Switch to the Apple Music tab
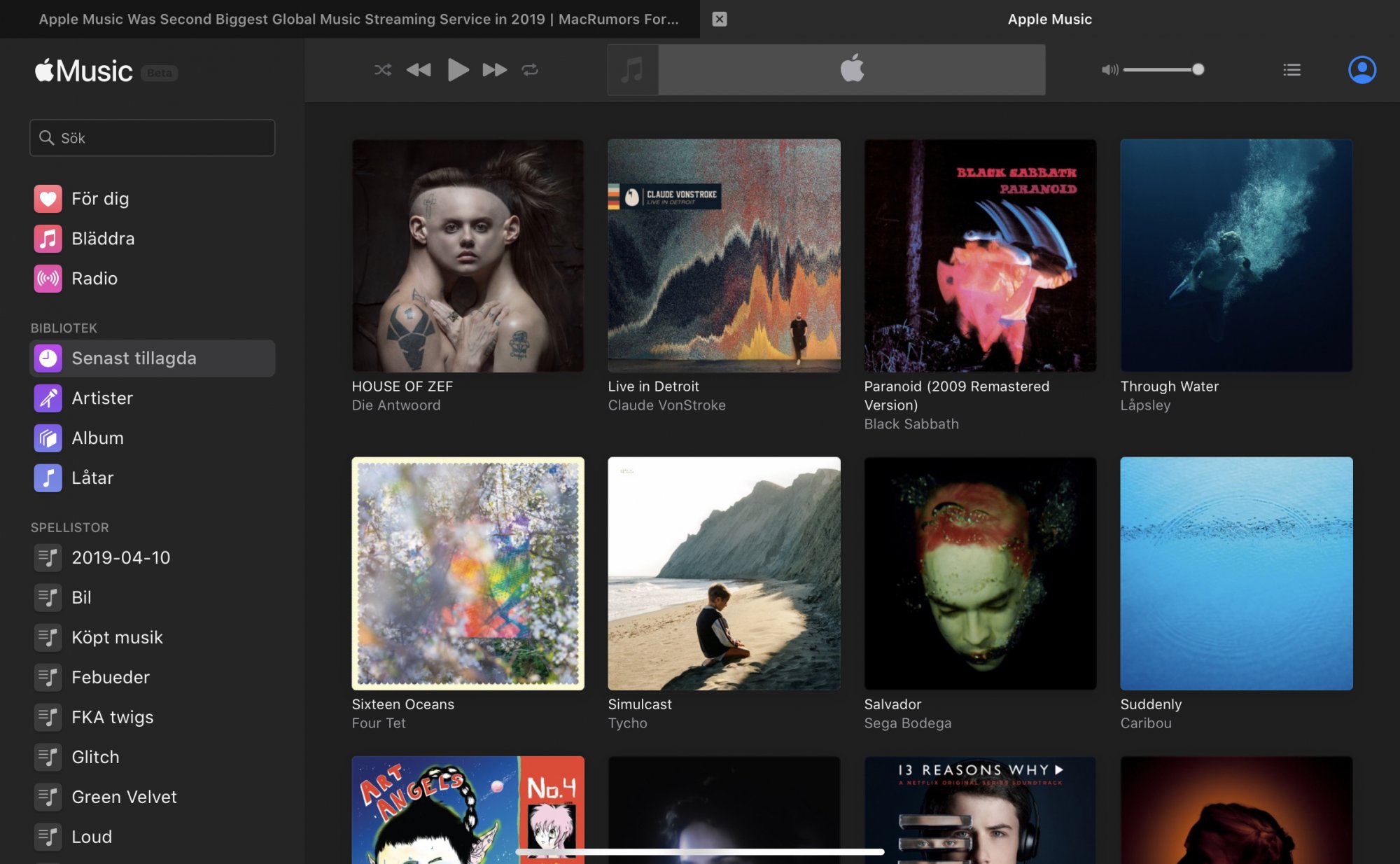This screenshot has height=864, width=1400. point(1050,19)
